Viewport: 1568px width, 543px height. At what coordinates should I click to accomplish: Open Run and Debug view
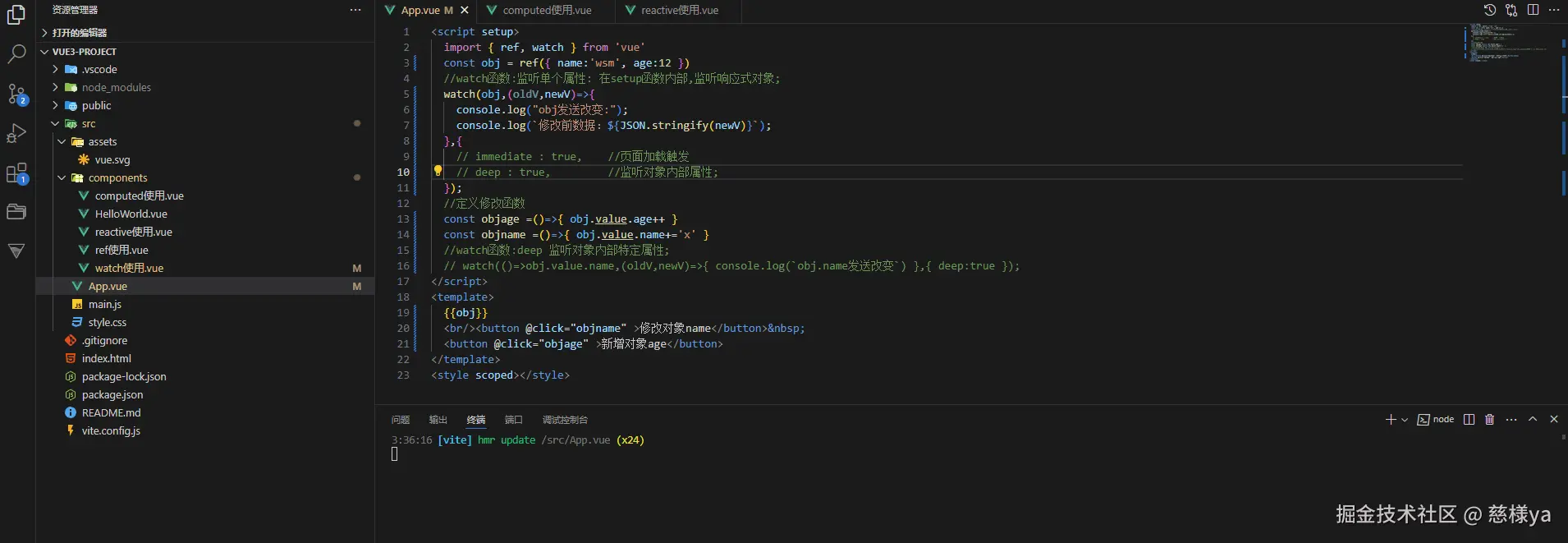16,133
